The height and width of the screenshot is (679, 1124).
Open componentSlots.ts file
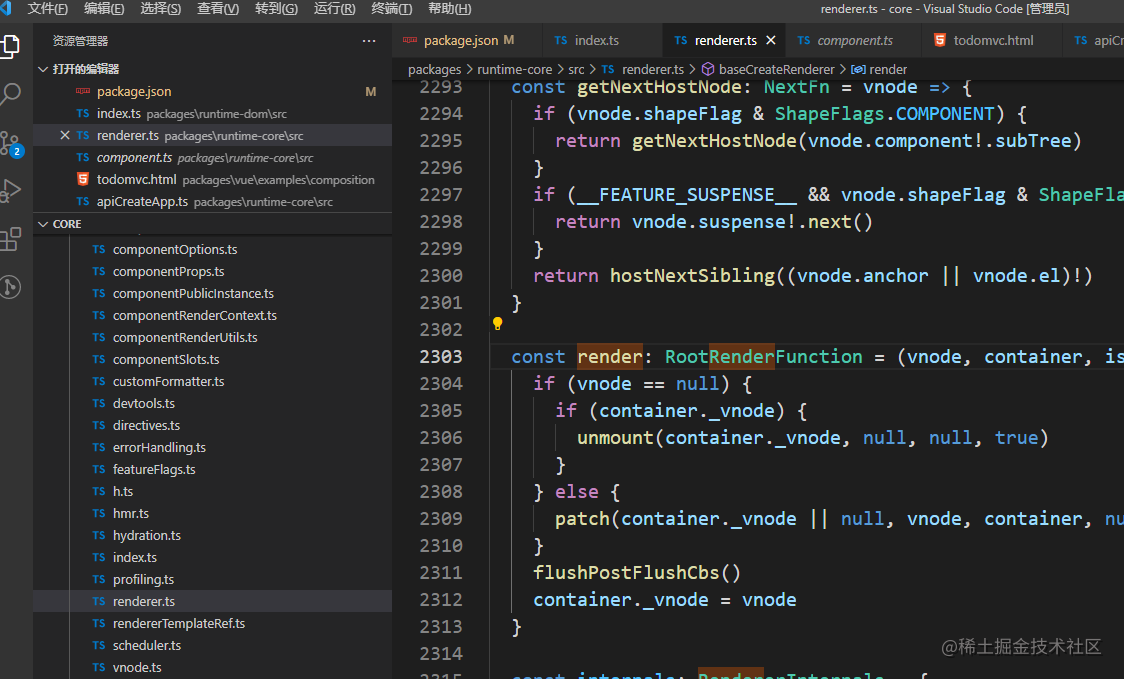click(x=213, y=359)
